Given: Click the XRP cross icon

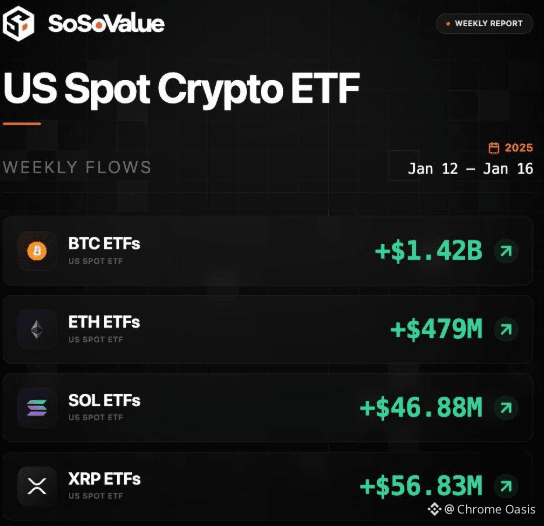Looking at the screenshot, I should [37, 486].
